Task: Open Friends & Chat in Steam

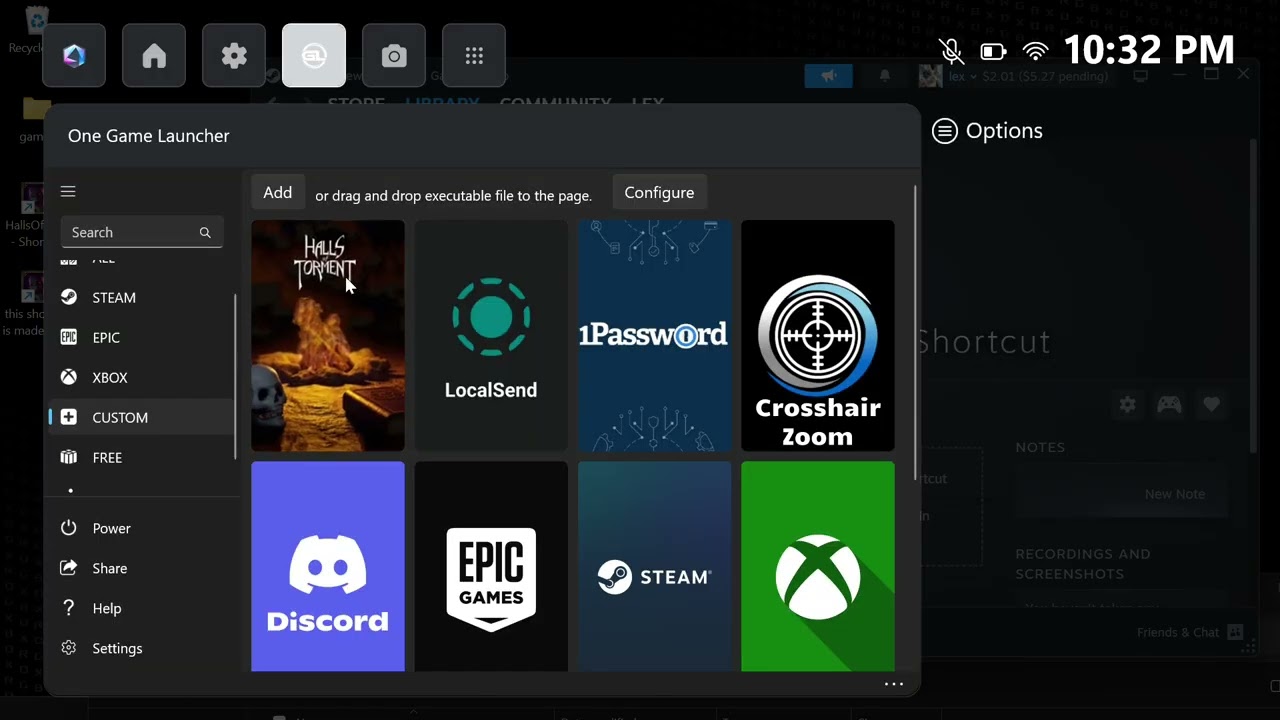Action: coord(1190,633)
